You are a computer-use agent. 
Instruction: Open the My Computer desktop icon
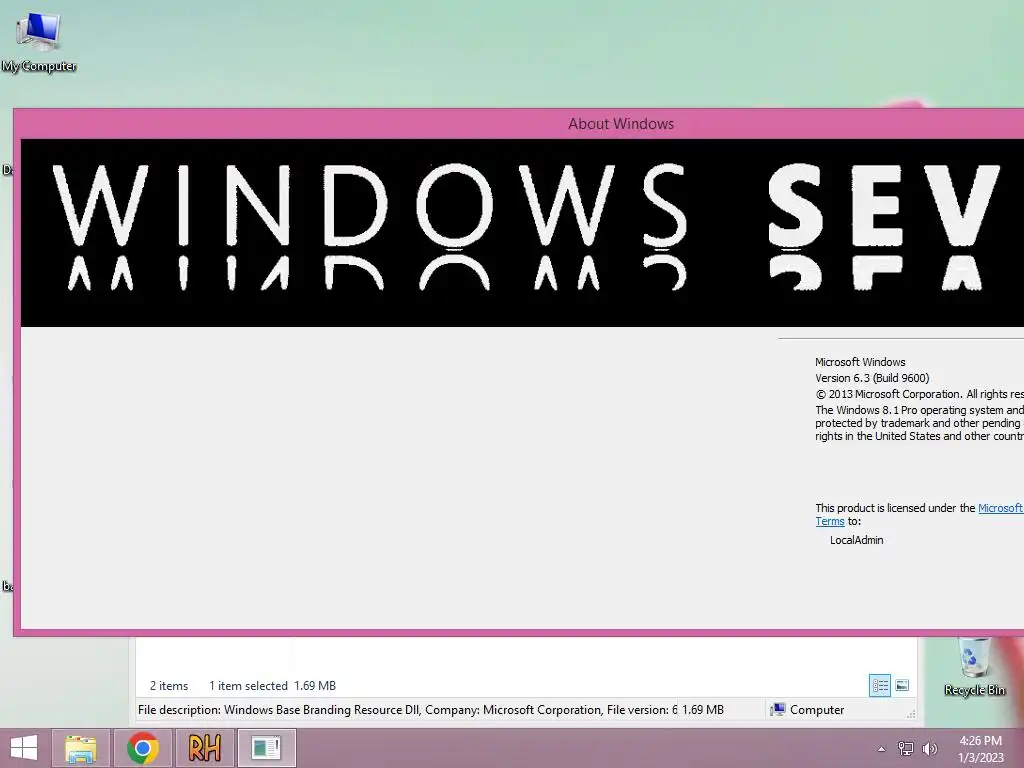(x=39, y=42)
